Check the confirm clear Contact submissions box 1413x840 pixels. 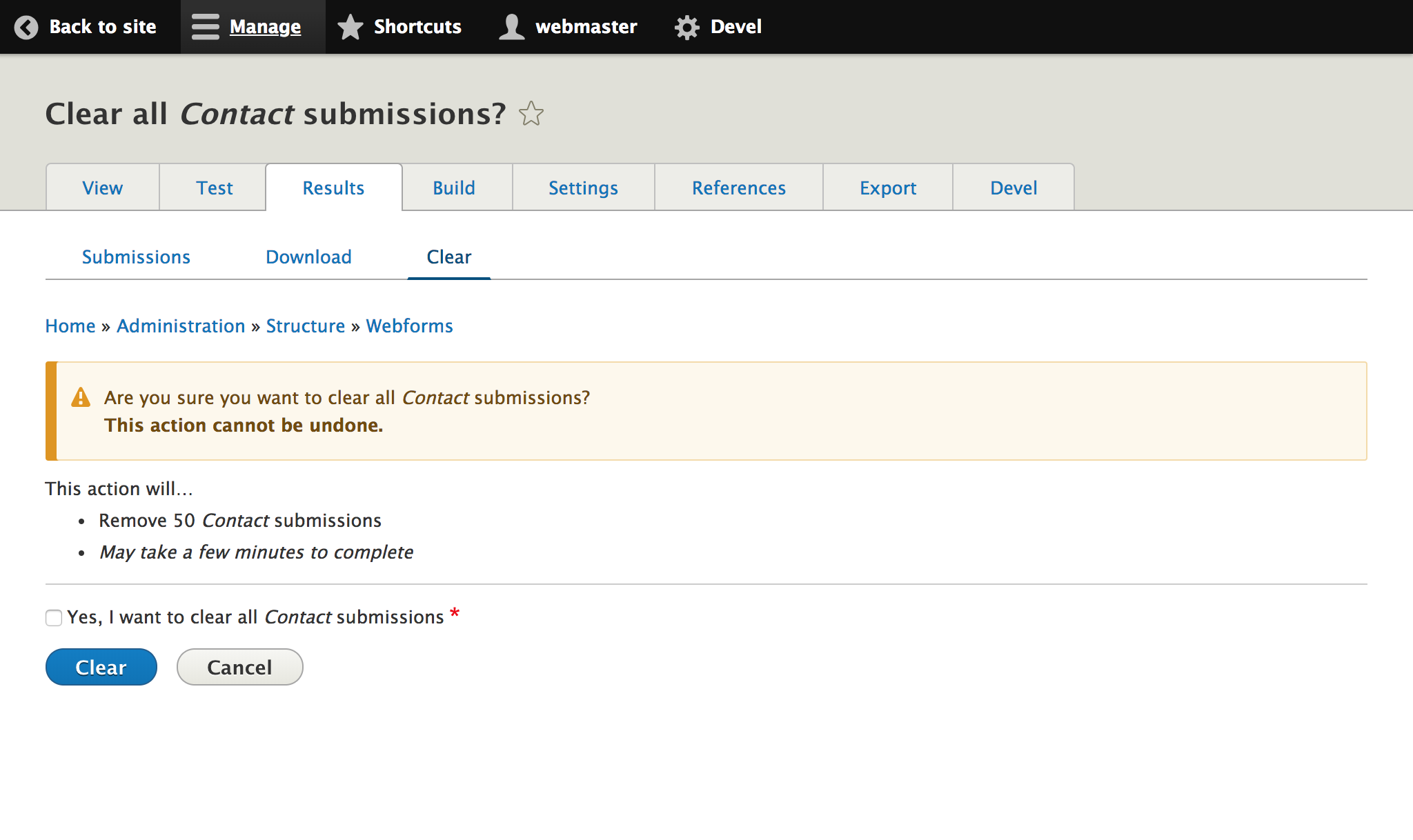[54, 618]
